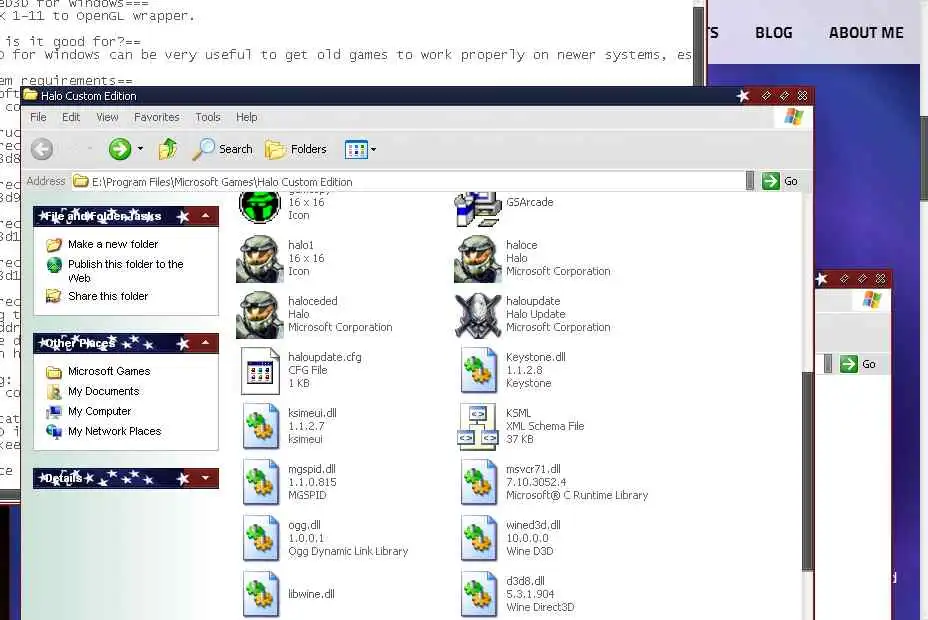Open the Edit menu
The height and width of the screenshot is (620, 928).
coord(71,117)
